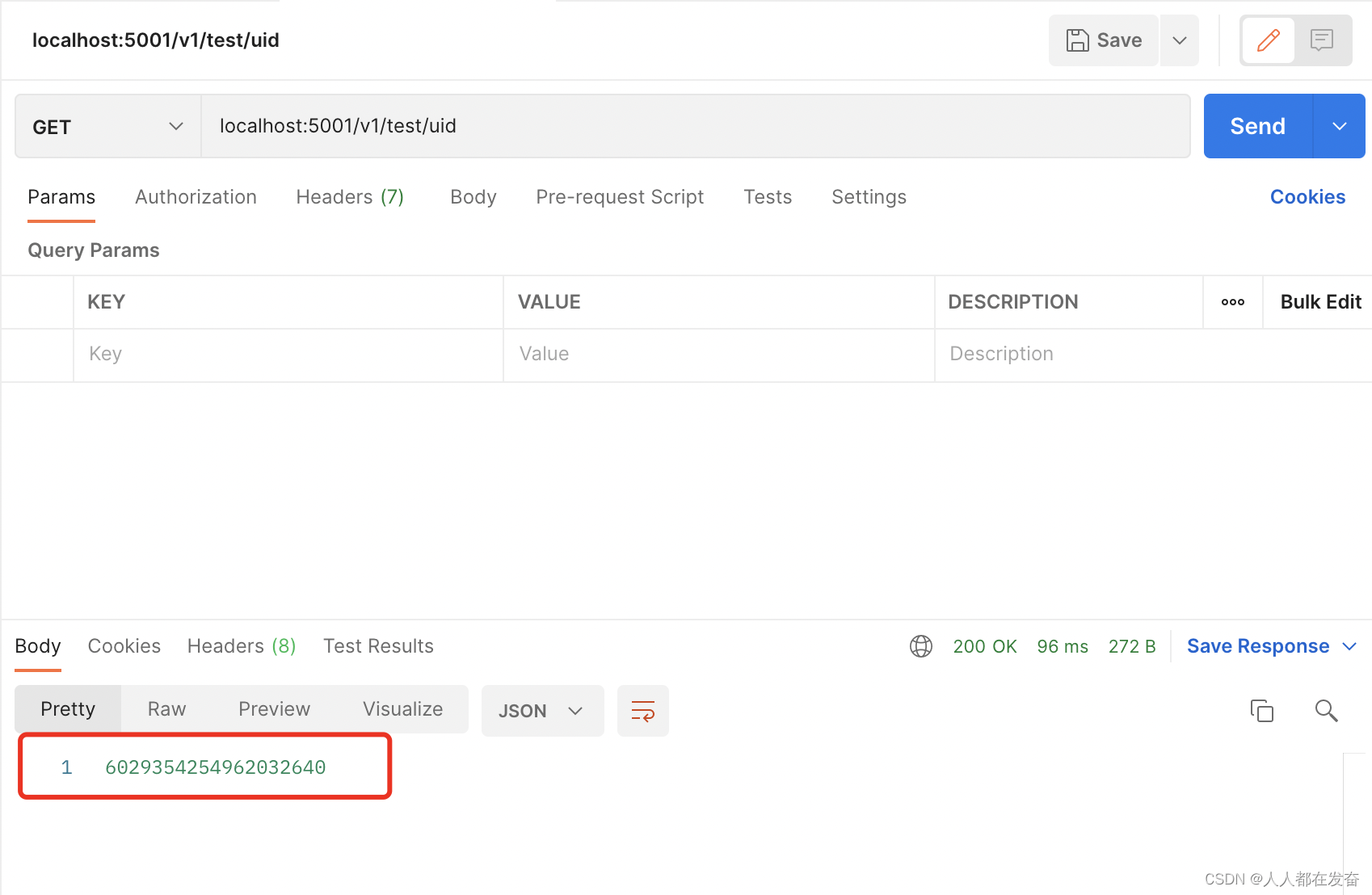The image size is (1372, 895).
Task: Open the request edit pencil icon
Action: 1267,40
